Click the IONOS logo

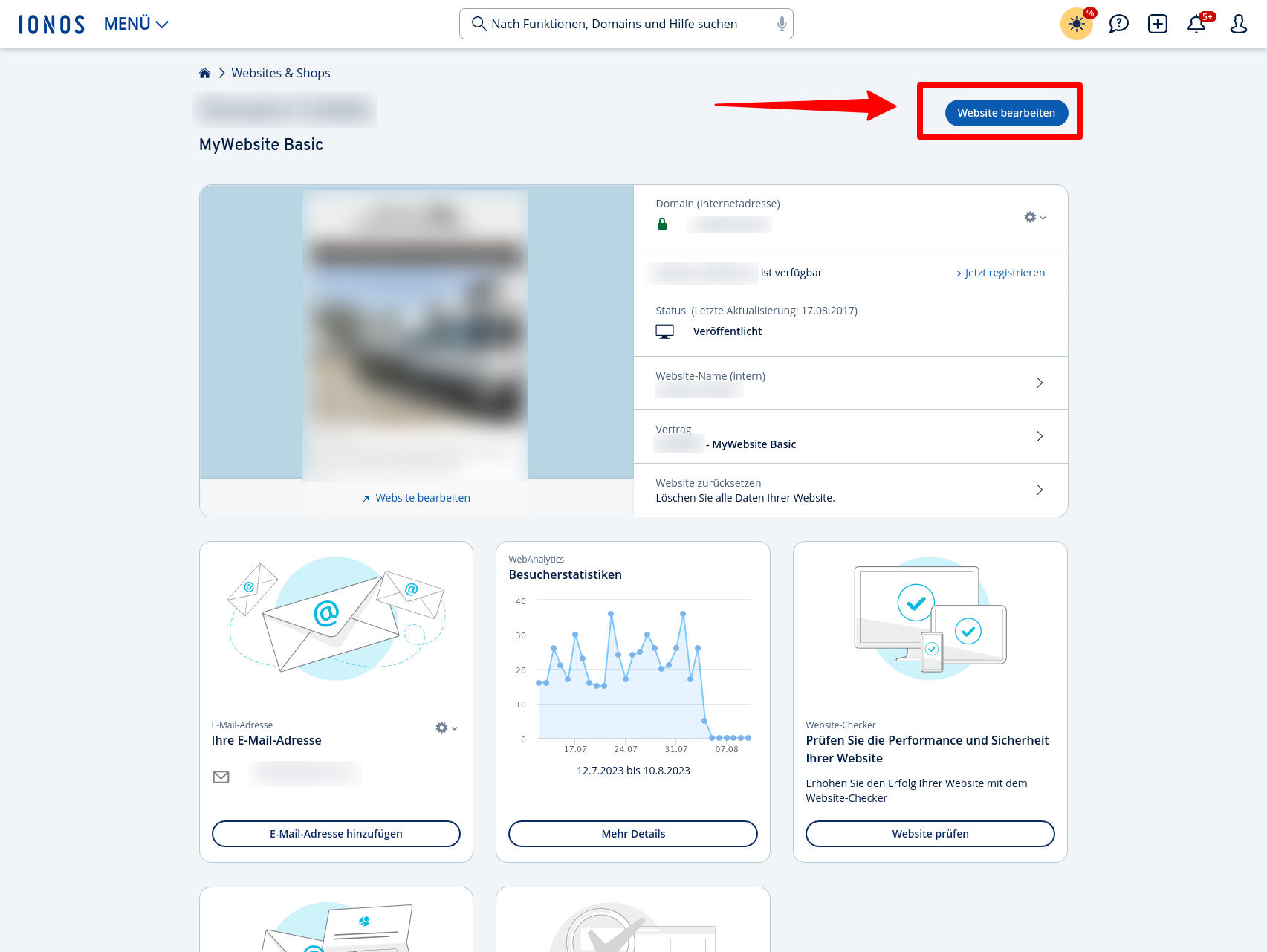[x=51, y=23]
